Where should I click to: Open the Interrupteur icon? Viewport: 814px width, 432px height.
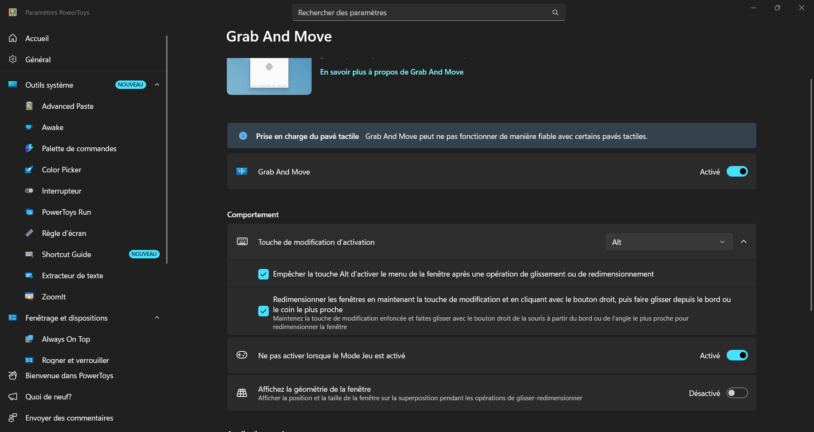coord(29,191)
